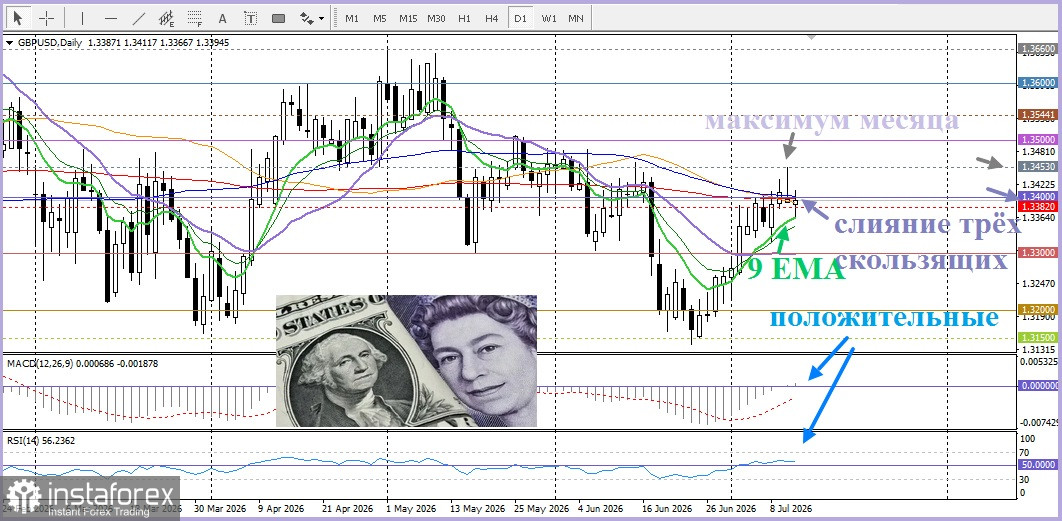Select the trendline drawing tool
Screen dimensions: 1062x521
pyautogui.click(x=139, y=18)
